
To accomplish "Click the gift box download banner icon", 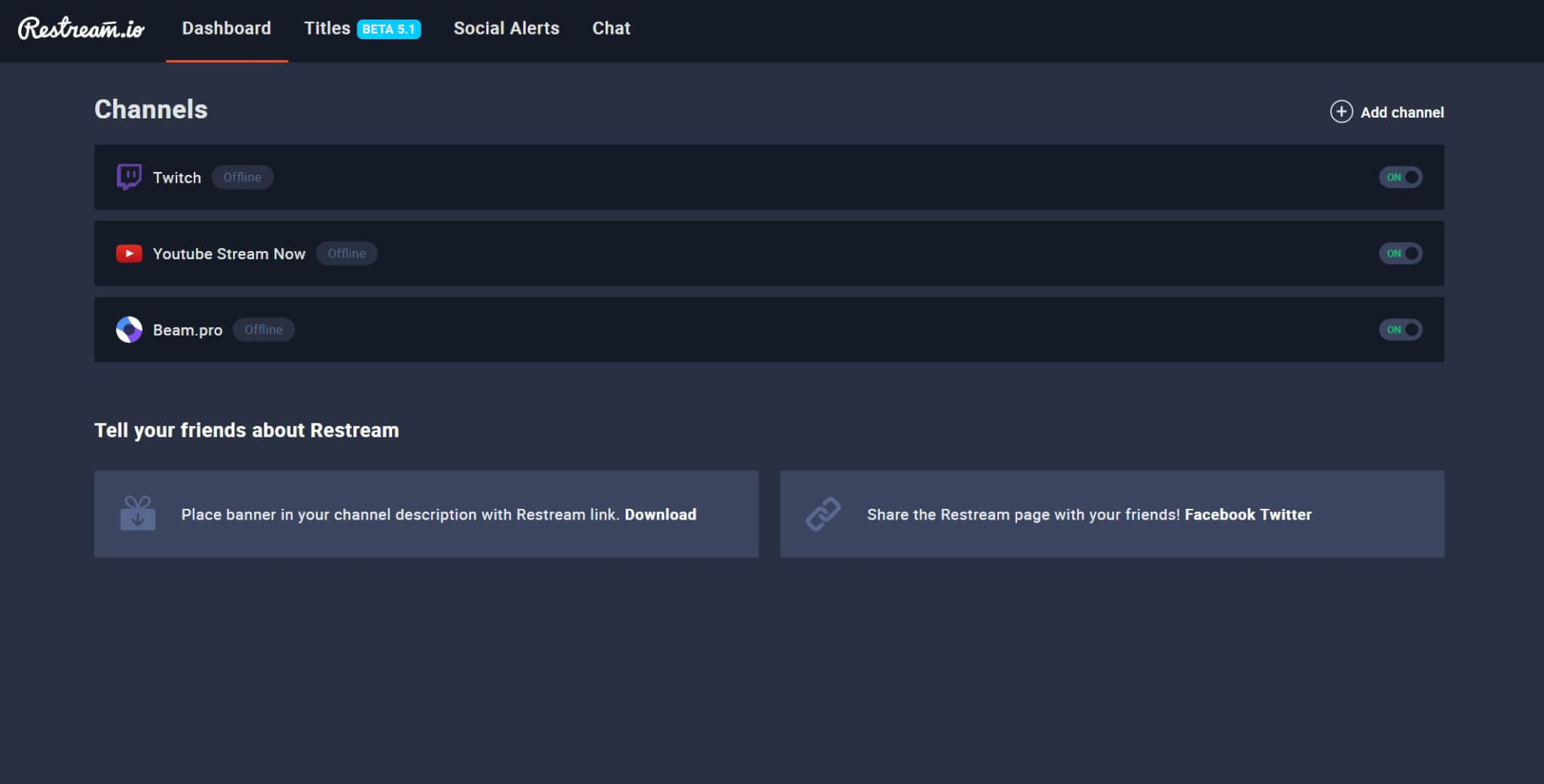I will coord(138,513).
